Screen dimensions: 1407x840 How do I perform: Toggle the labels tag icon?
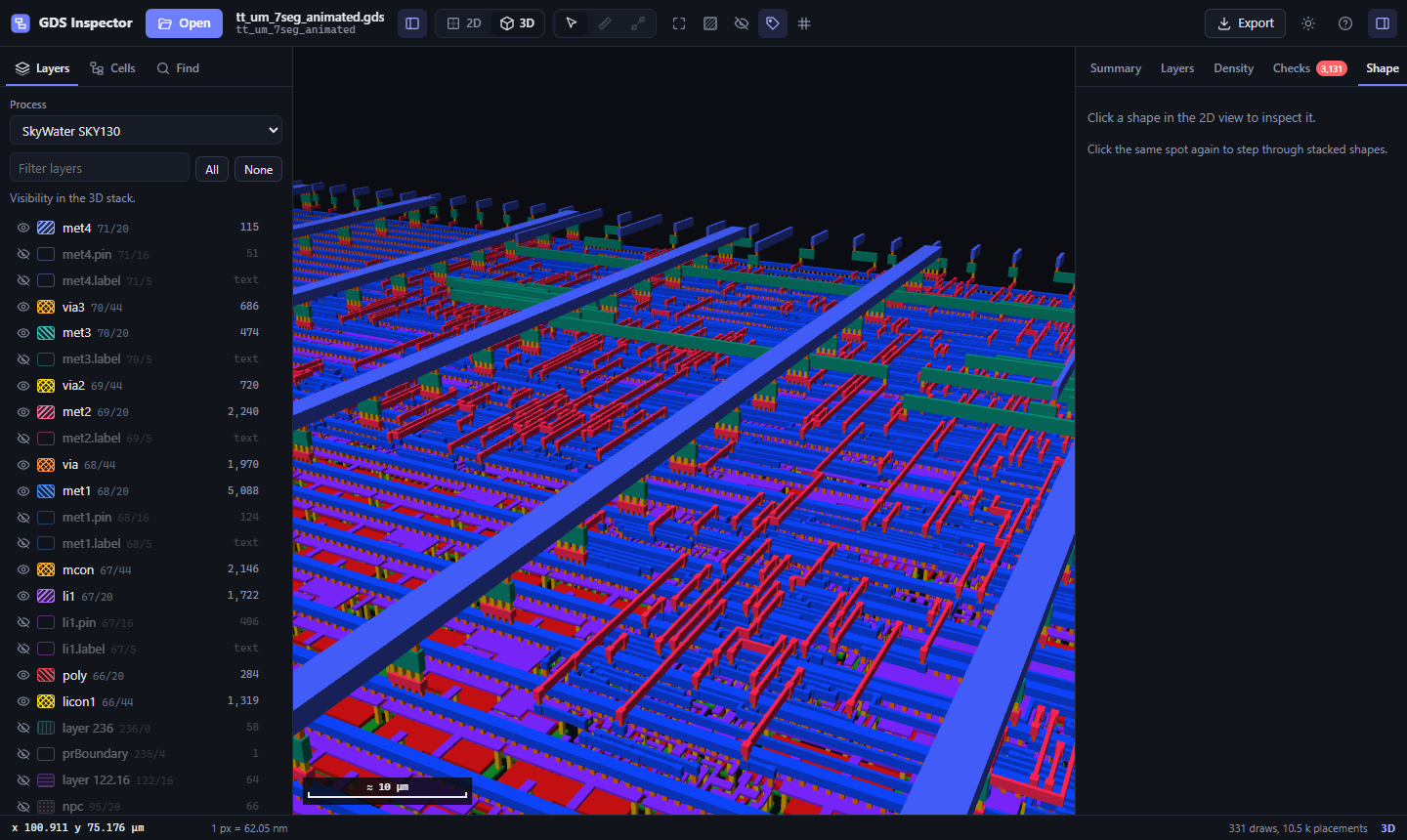pos(773,23)
